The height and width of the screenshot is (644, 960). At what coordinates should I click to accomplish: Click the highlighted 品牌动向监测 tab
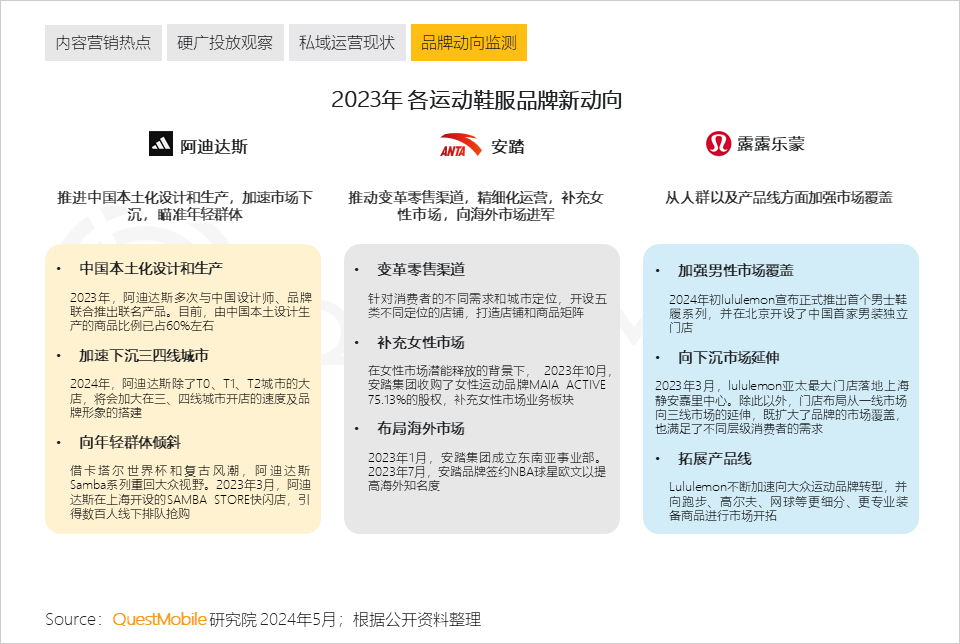469,43
